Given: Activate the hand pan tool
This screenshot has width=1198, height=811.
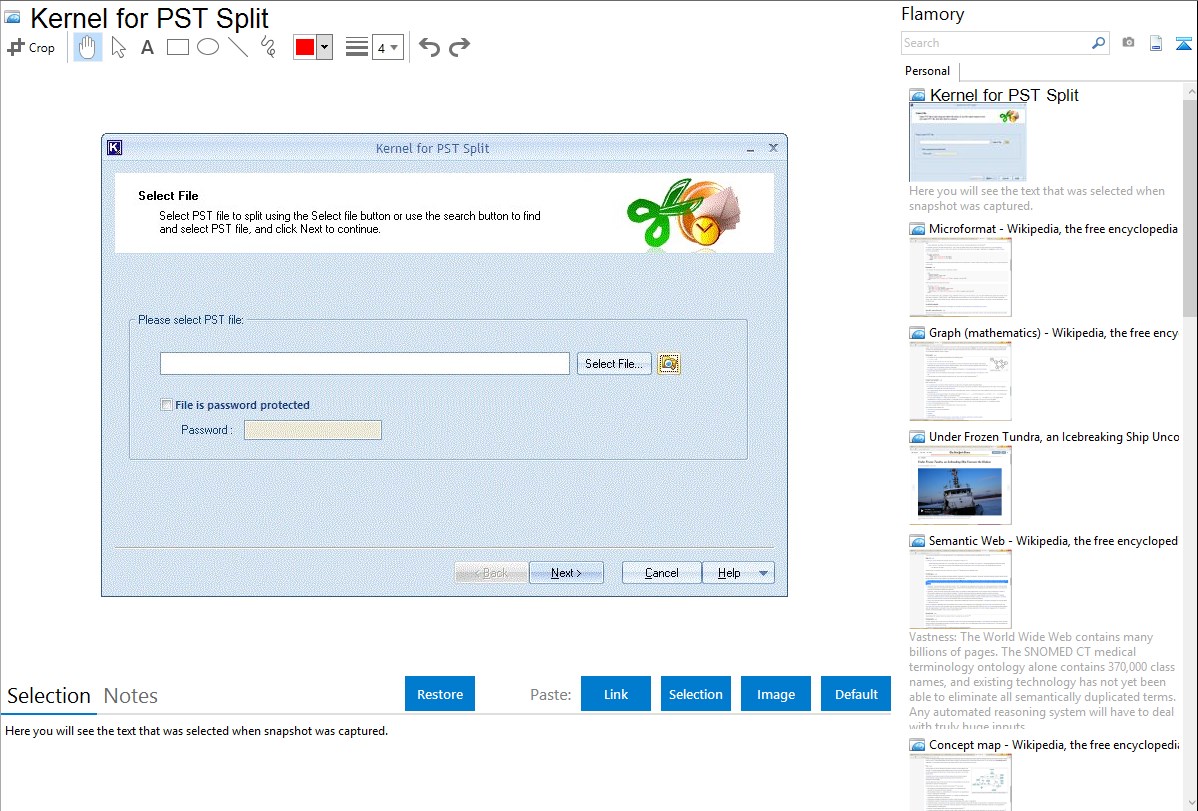Looking at the screenshot, I should 88,47.
